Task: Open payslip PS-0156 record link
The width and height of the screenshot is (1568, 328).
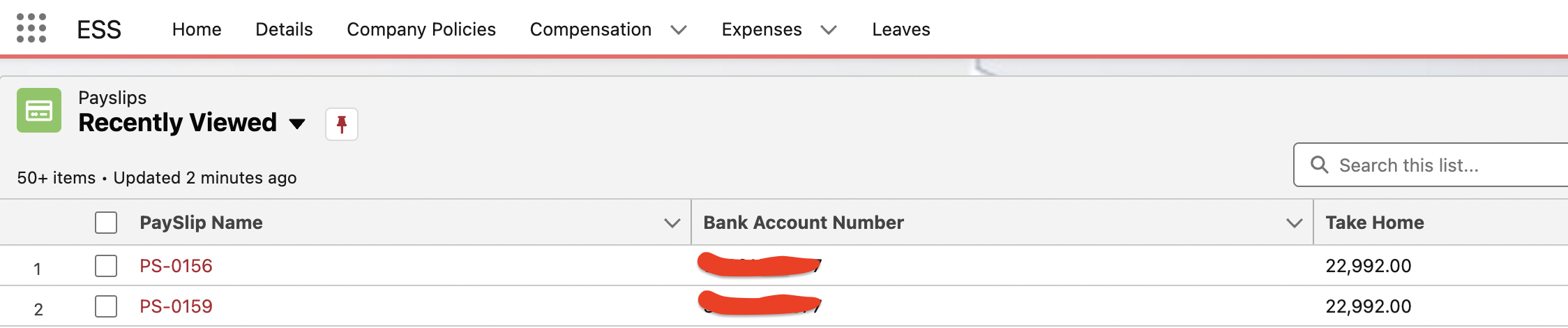Action: tap(176, 266)
